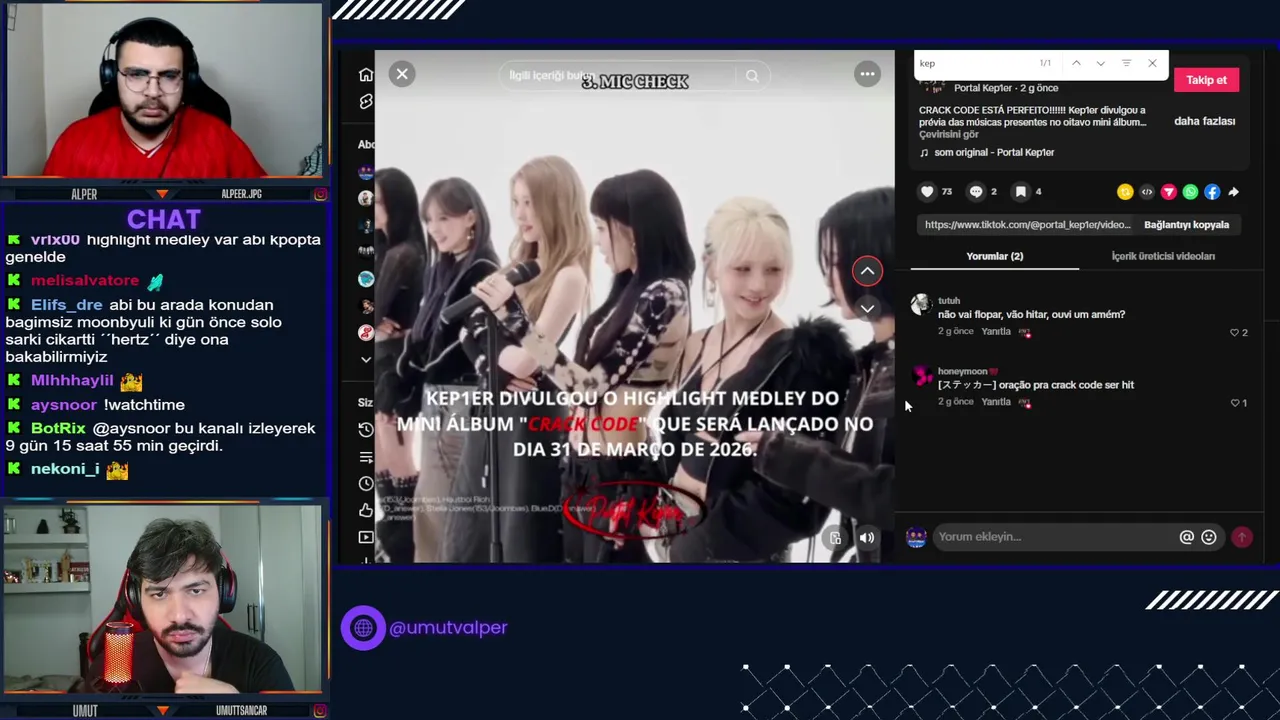Click the 'kep' find-in-page field
Viewport: 1280px width, 720px height.
975,63
